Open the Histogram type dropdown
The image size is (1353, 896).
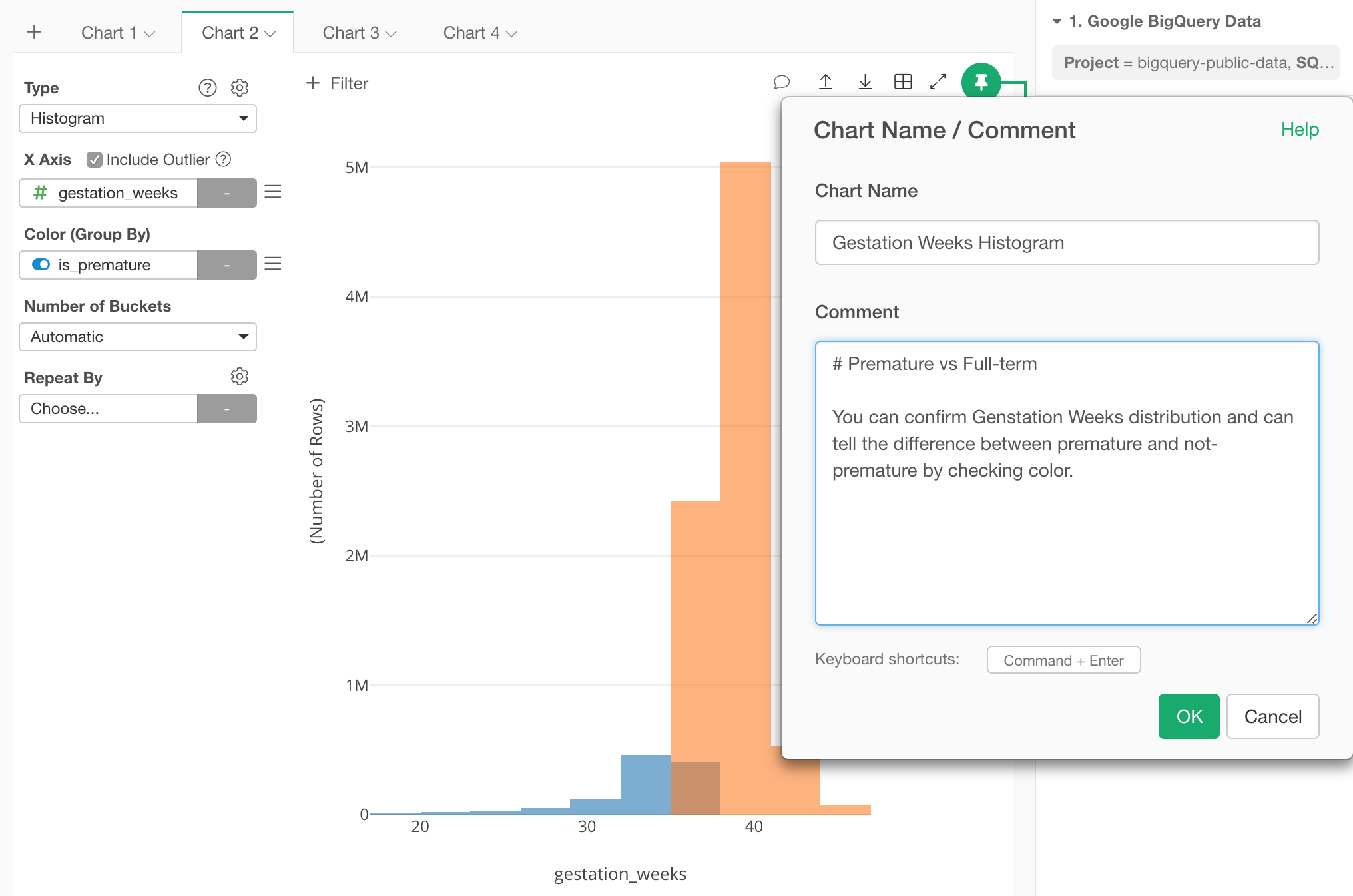138,118
